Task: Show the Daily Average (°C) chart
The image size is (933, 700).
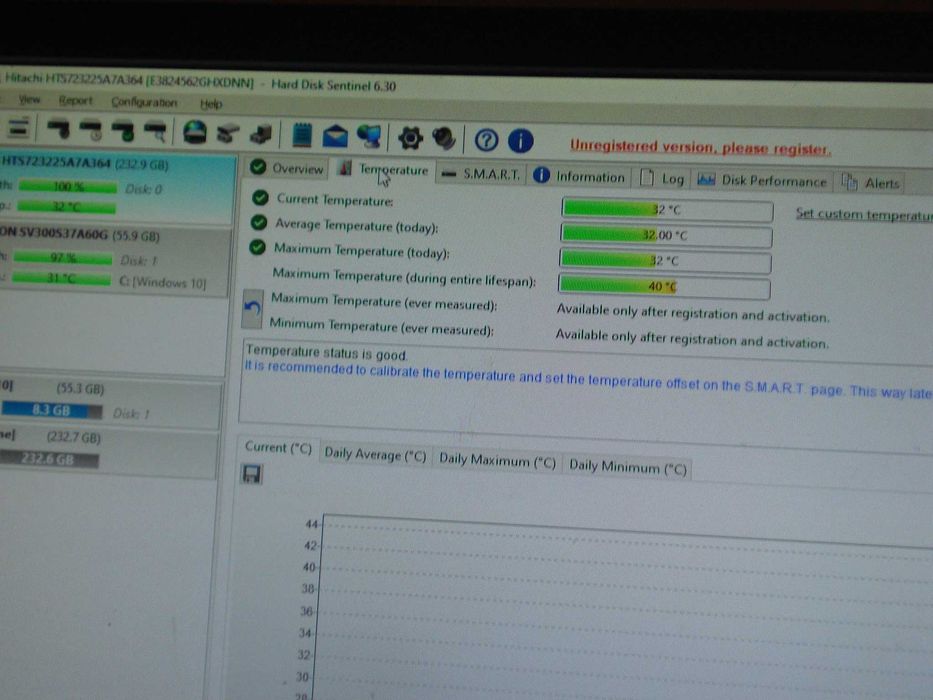Action: pos(375,455)
